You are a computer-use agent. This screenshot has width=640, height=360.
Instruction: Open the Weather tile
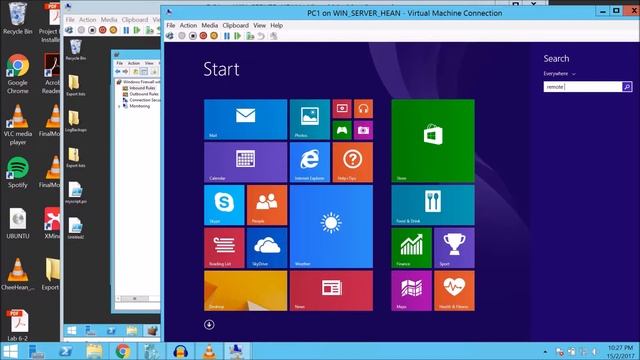(x=331, y=227)
